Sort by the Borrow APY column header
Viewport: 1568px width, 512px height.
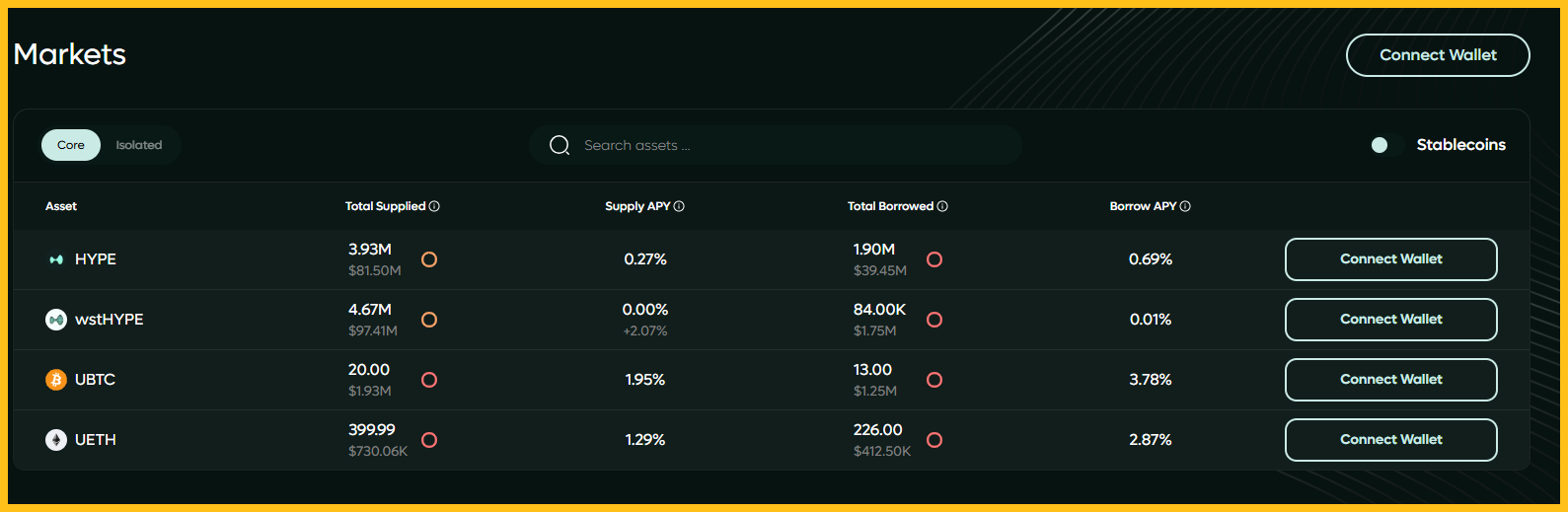click(x=1143, y=206)
